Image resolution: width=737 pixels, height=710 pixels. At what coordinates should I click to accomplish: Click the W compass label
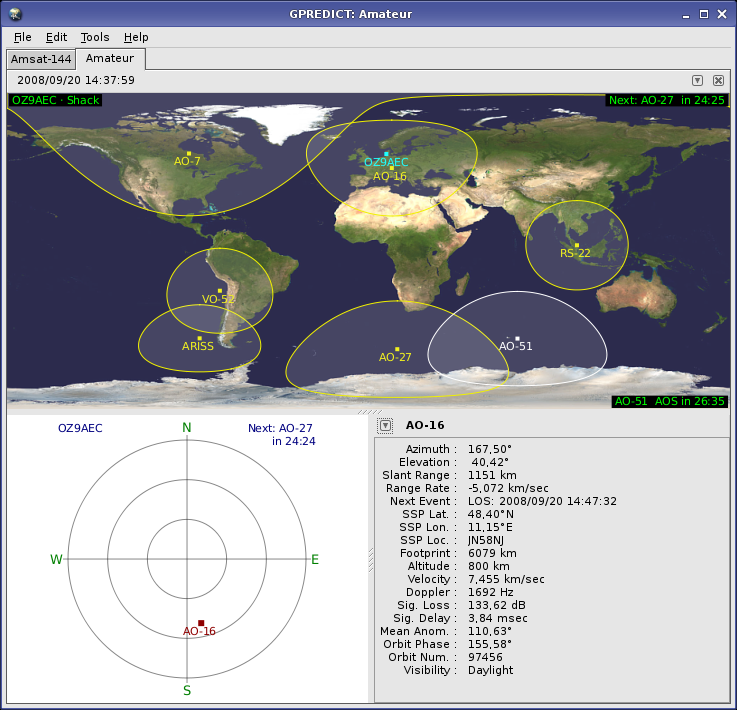(56, 559)
